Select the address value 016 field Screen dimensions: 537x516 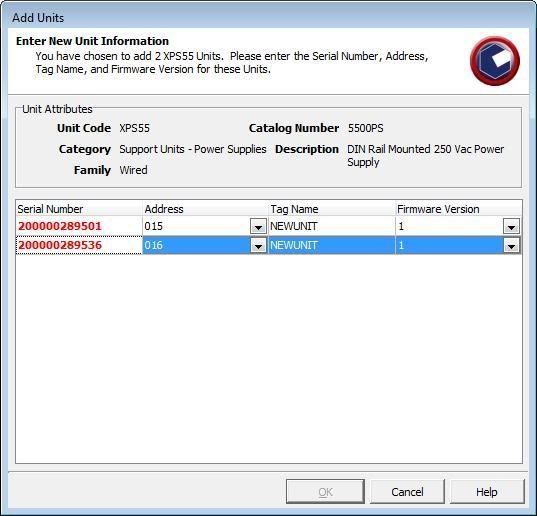click(197, 245)
